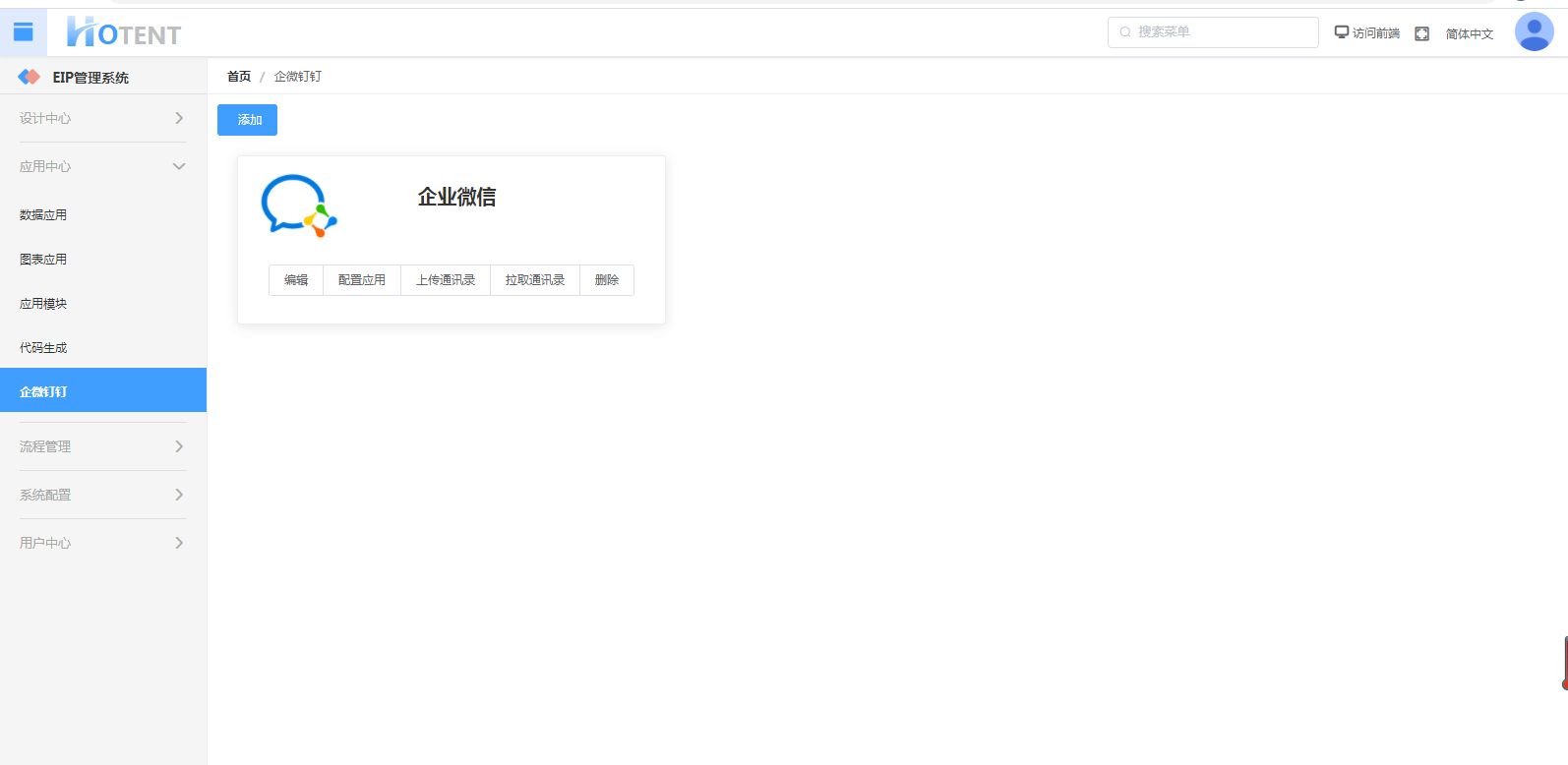This screenshot has height=765, width=1568.
Task: Collapse the sidebar with the blue menu icon
Action: (24, 32)
